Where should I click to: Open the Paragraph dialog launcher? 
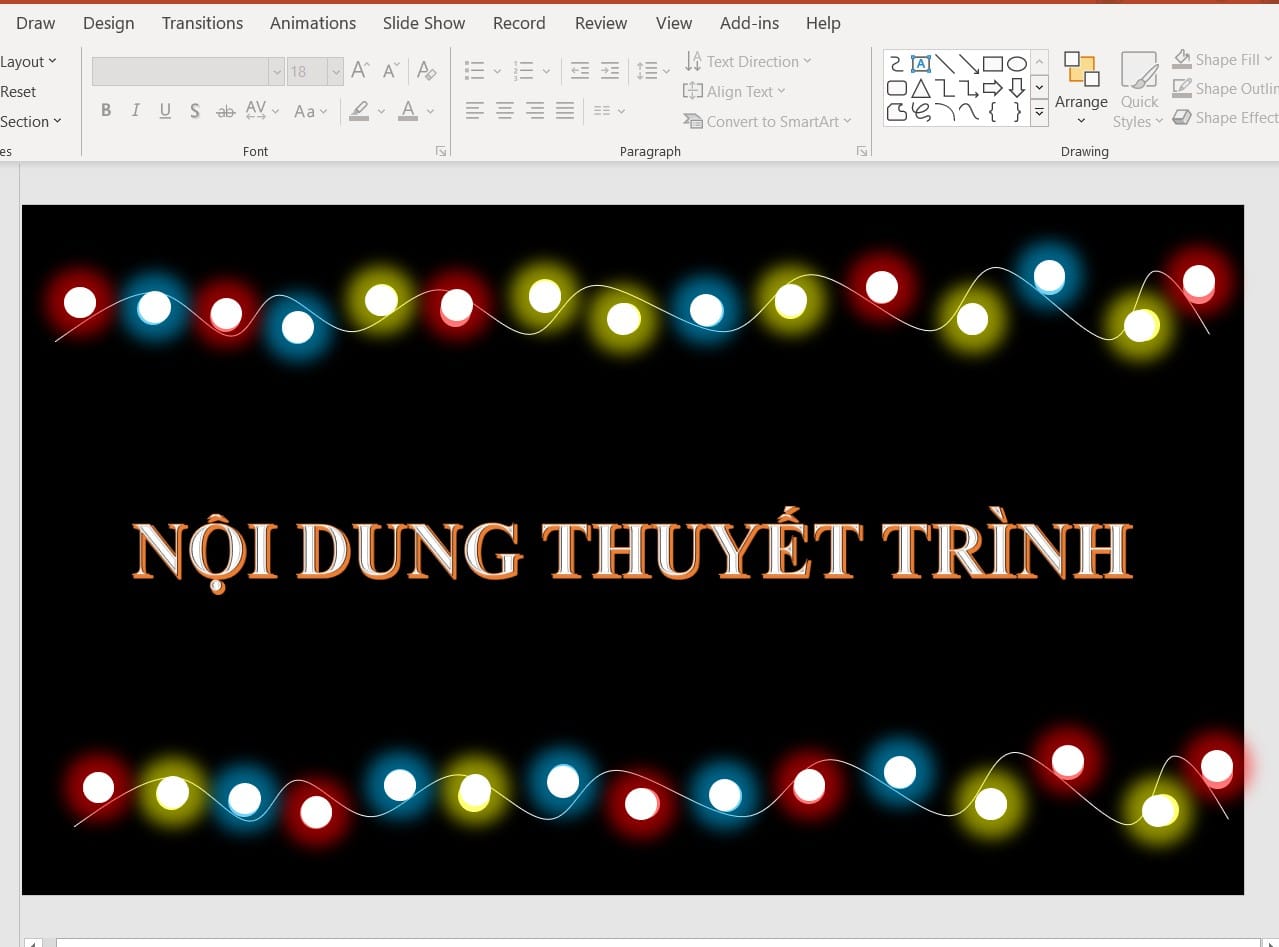862,151
